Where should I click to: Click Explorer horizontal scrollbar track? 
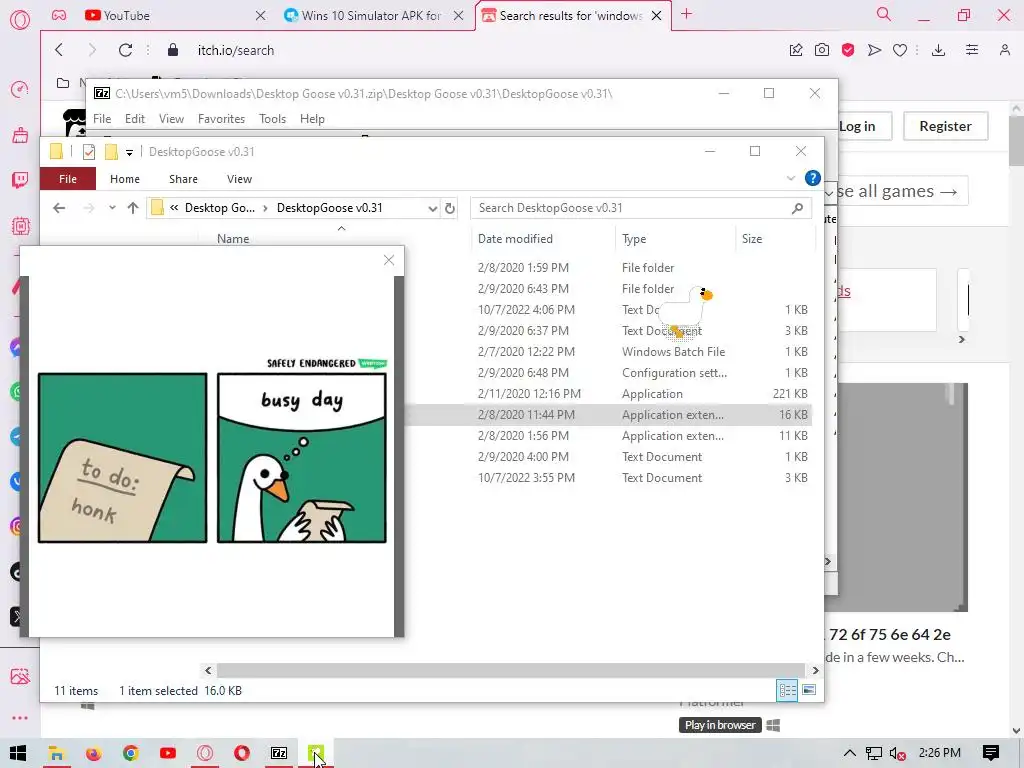pyautogui.click(x=511, y=671)
